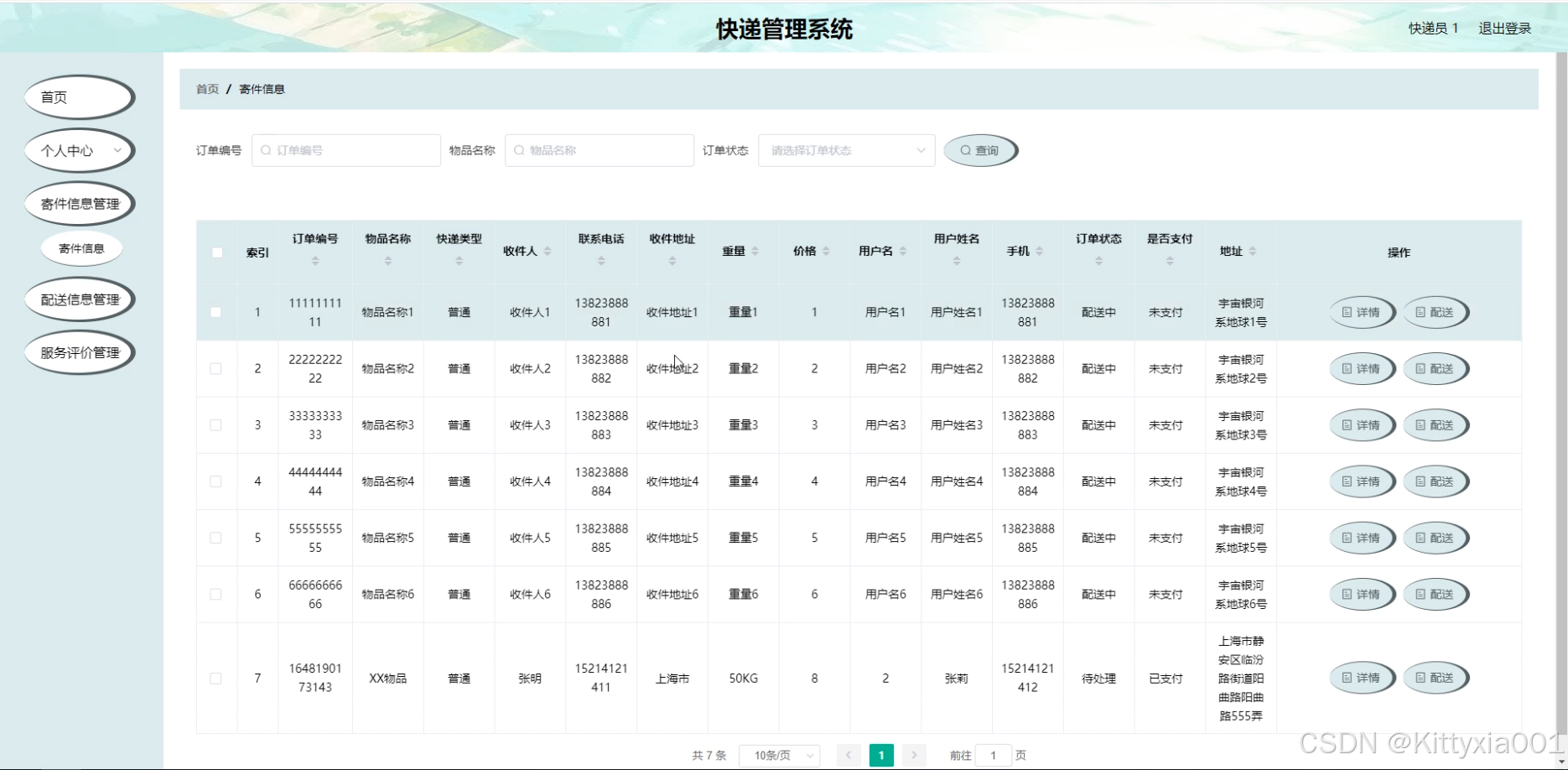Screen dimensions: 1568x770
Task: Expand 寄件信息管理 sidebar menu
Action: pos(80,204)
